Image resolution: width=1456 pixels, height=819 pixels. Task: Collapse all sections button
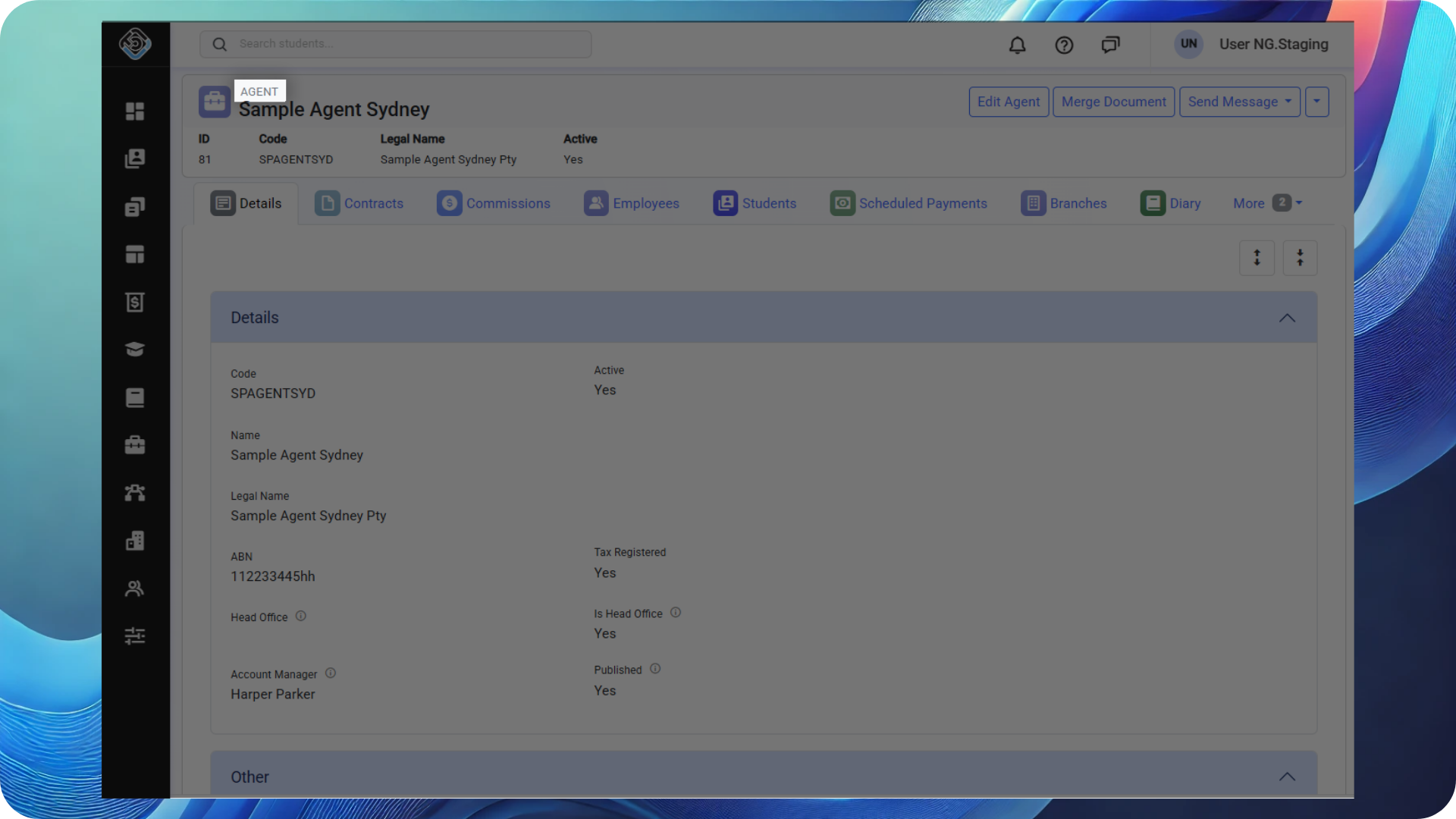1301,258
